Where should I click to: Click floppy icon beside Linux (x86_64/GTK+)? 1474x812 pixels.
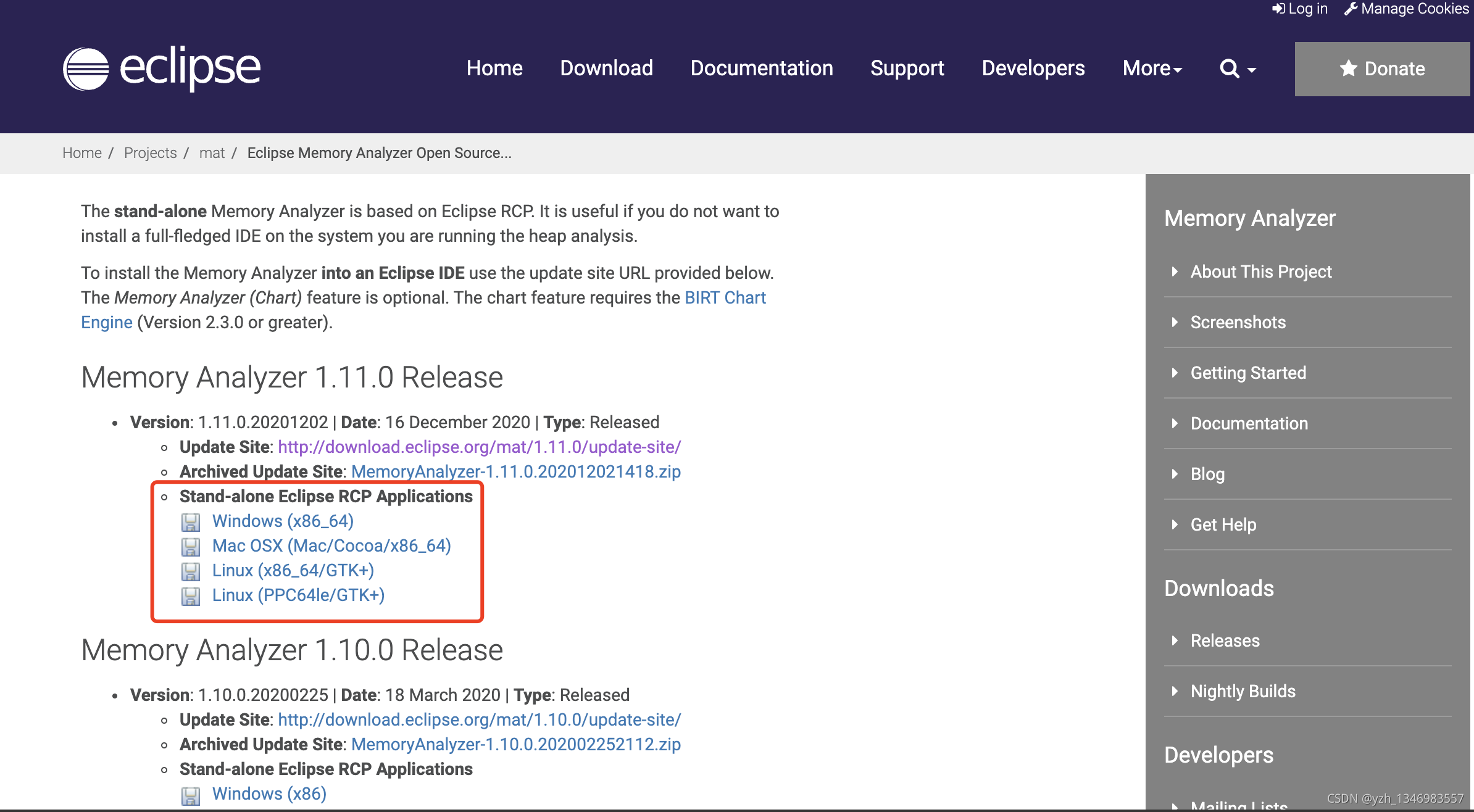(191, 571)
